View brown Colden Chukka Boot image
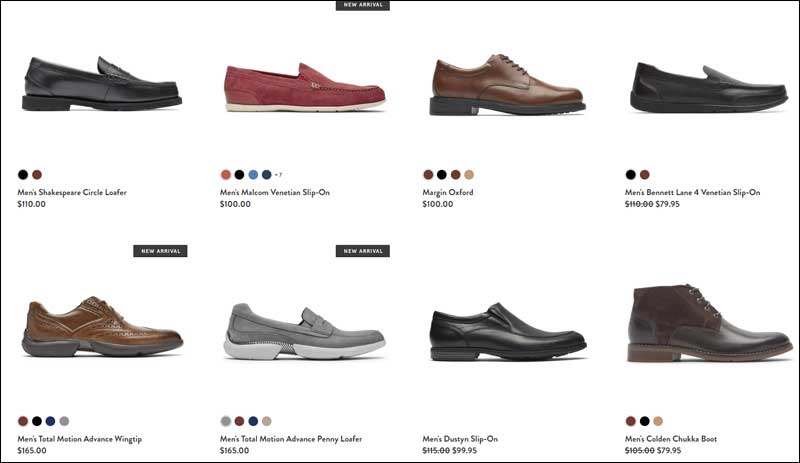This screenshot has width=800, height=463. click(709, 323)
